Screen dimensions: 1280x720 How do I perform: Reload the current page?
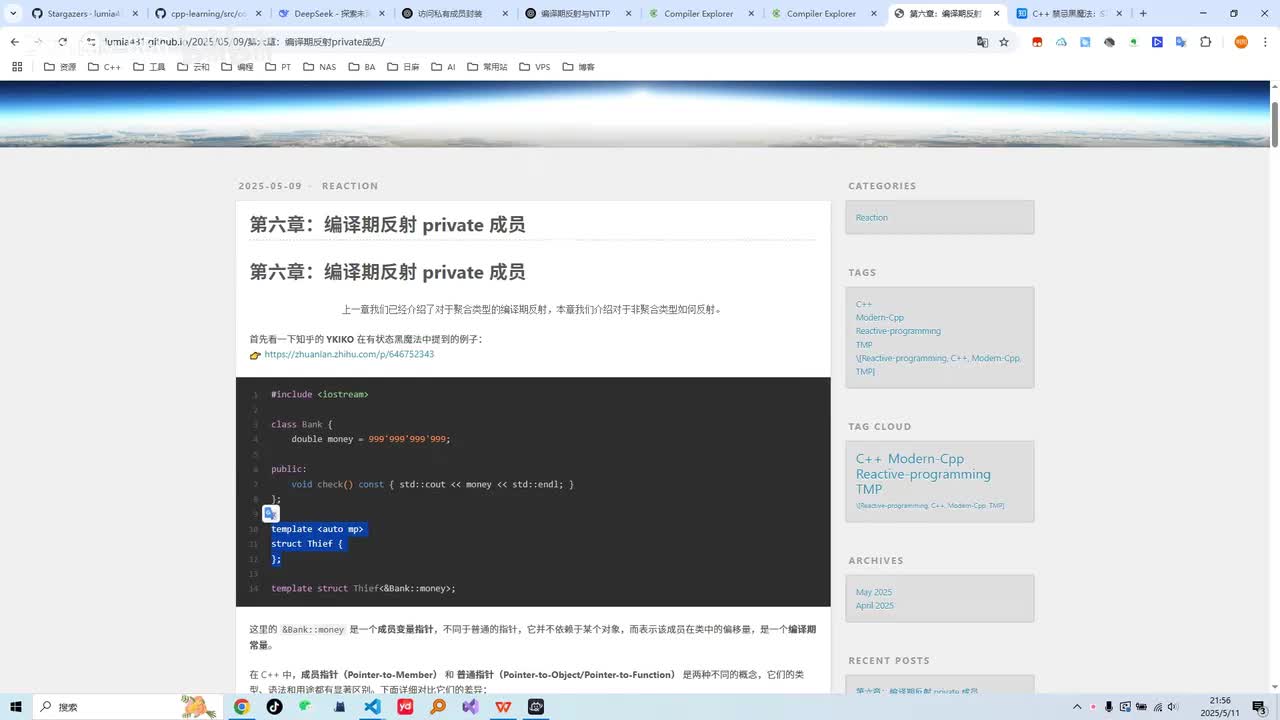62,42
